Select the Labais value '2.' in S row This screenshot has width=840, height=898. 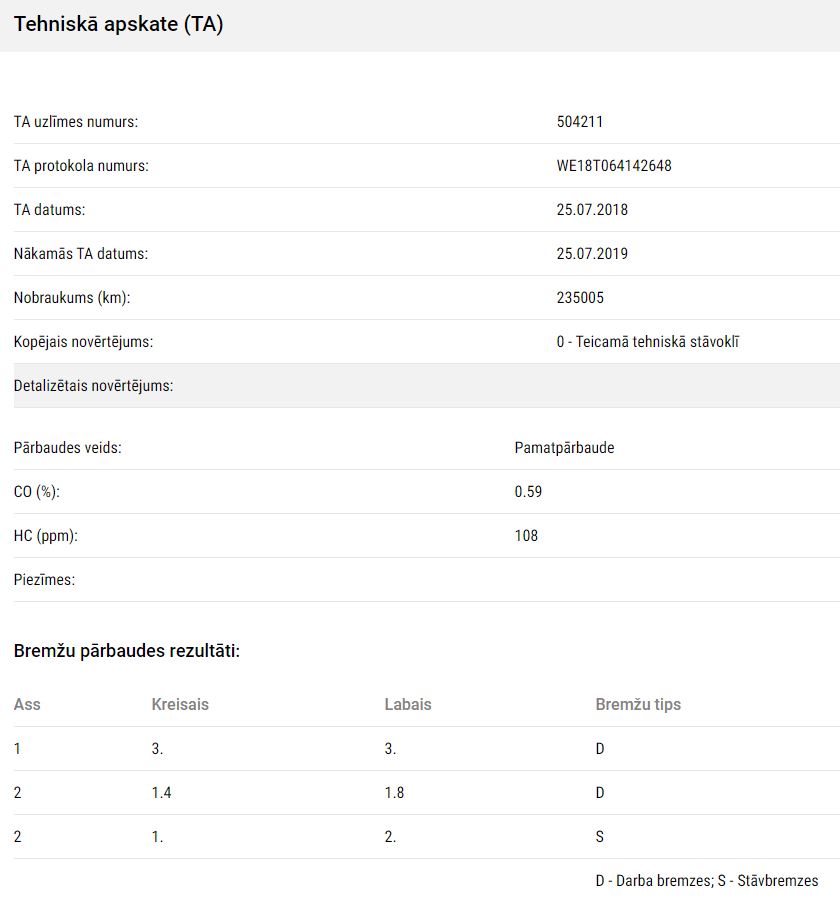coord(390,837)
